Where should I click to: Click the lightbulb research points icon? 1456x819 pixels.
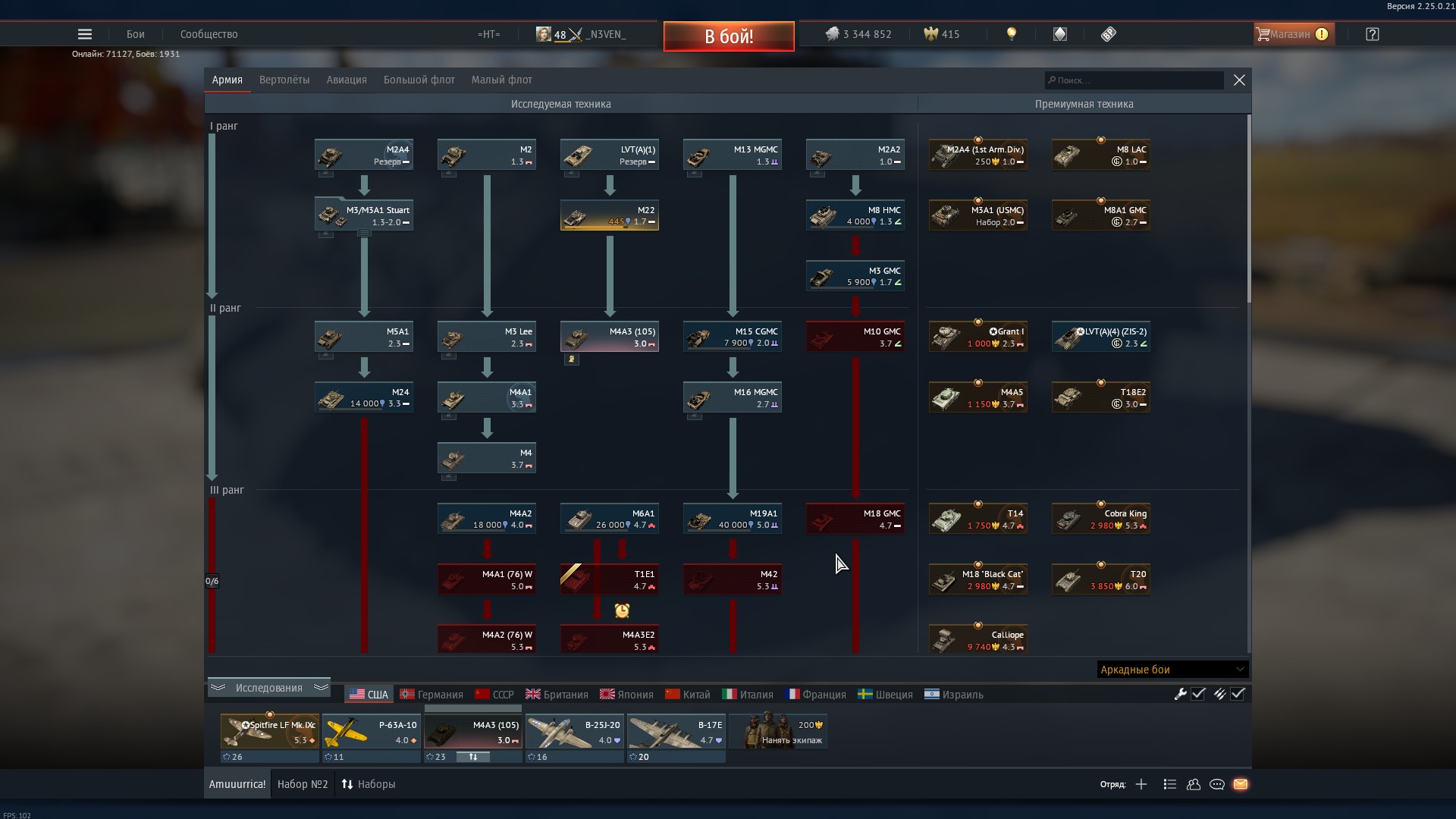(1011, 34)
